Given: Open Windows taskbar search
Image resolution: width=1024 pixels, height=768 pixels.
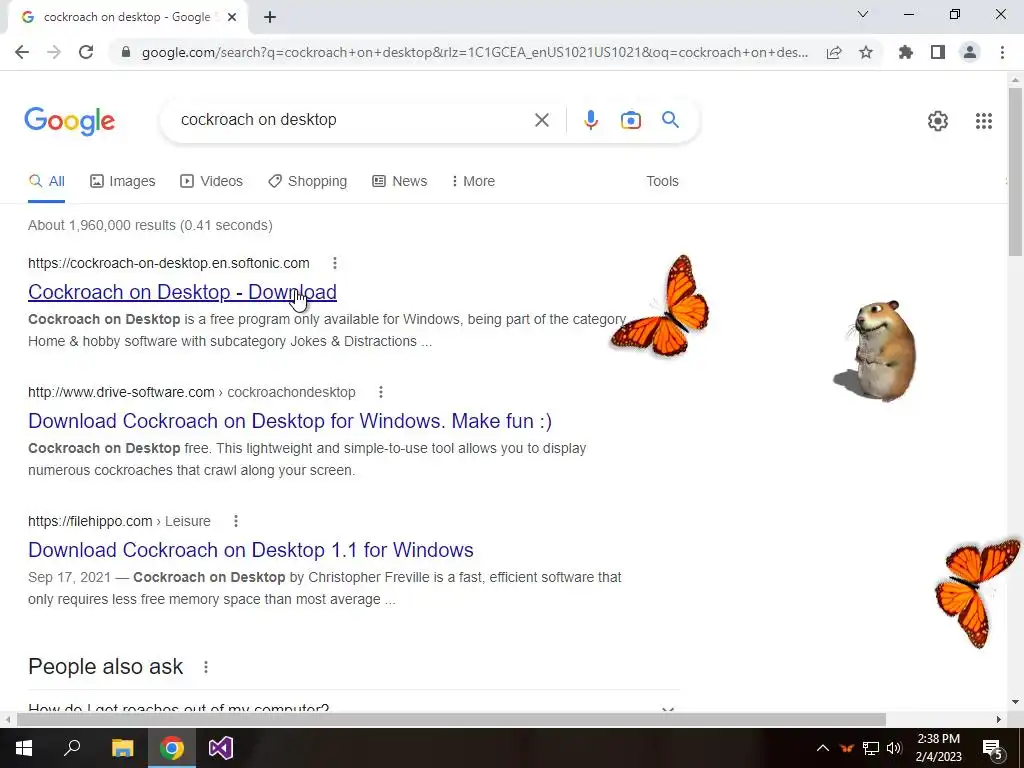Looking at the screenshot, I should [x=72, y=748].
